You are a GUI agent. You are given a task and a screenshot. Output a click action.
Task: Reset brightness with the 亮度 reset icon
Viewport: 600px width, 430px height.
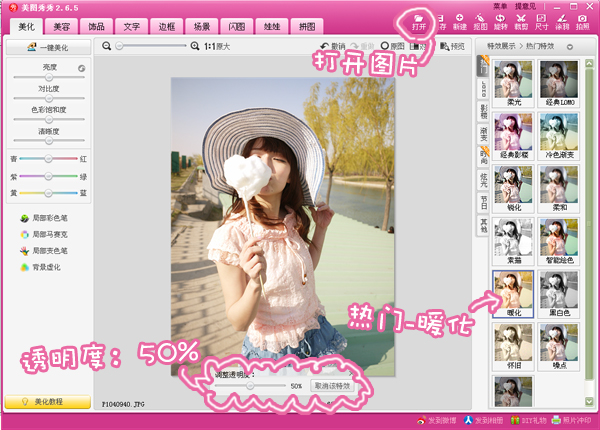tap(82, 69)
